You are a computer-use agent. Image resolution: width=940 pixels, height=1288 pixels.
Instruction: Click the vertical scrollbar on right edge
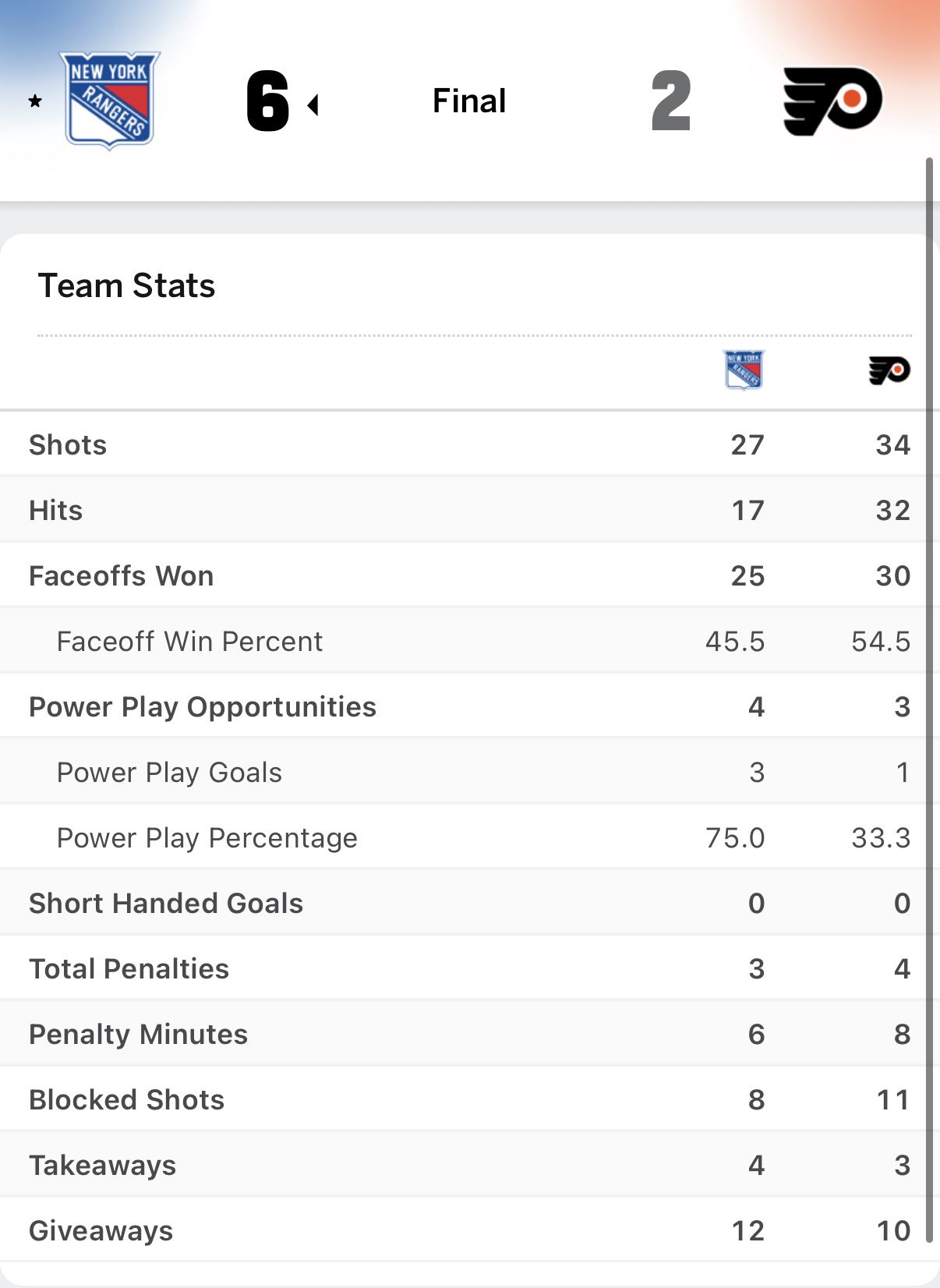point(929,702)
